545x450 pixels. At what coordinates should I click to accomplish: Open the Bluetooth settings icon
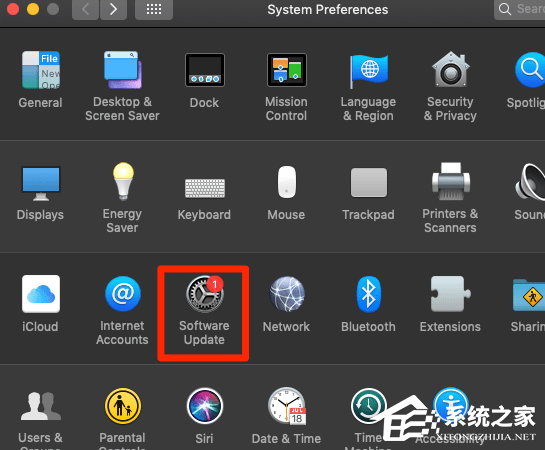(368, 294)
